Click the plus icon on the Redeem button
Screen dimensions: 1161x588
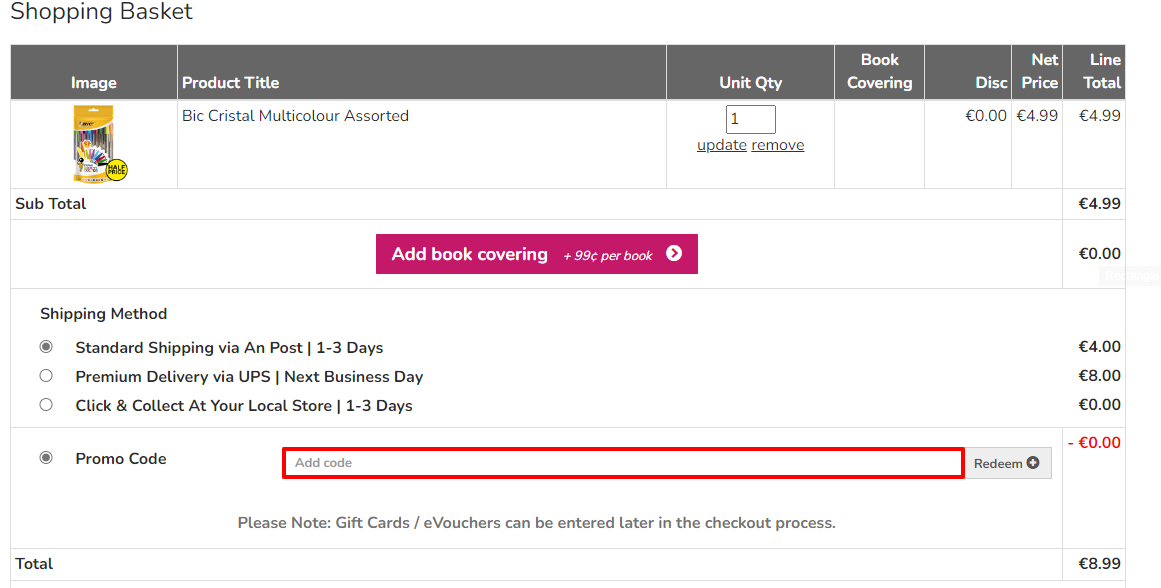click(1034, 462)
